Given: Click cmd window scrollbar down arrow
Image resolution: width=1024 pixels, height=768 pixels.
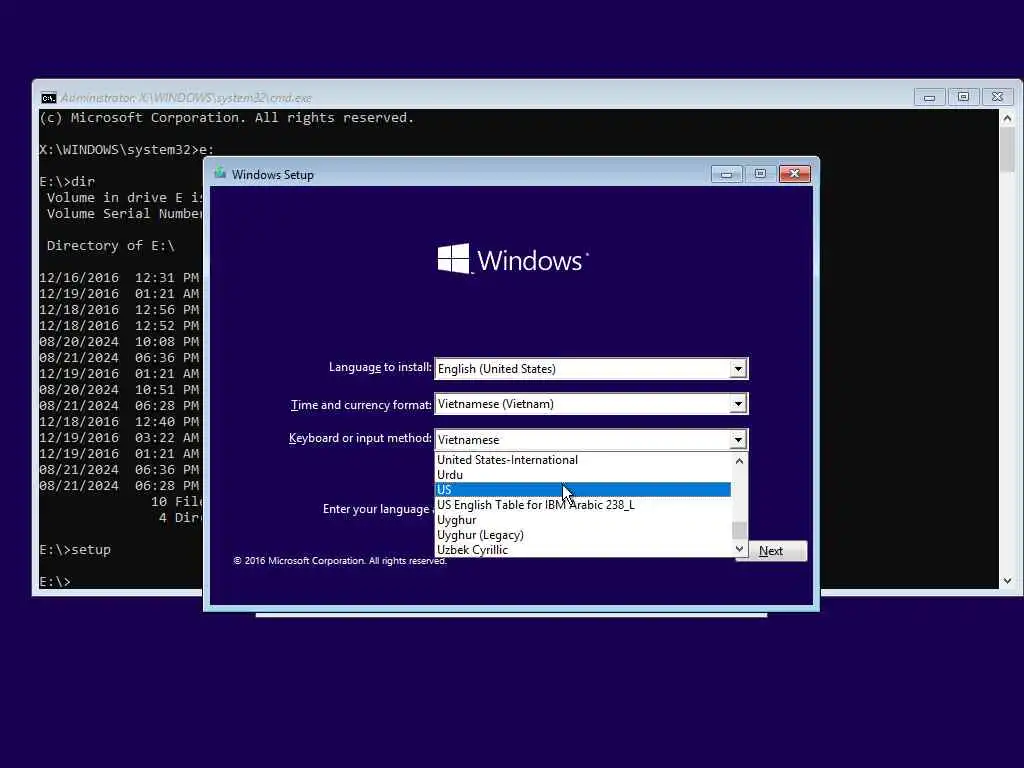Looking at the screenshot, I should 1007,581.
